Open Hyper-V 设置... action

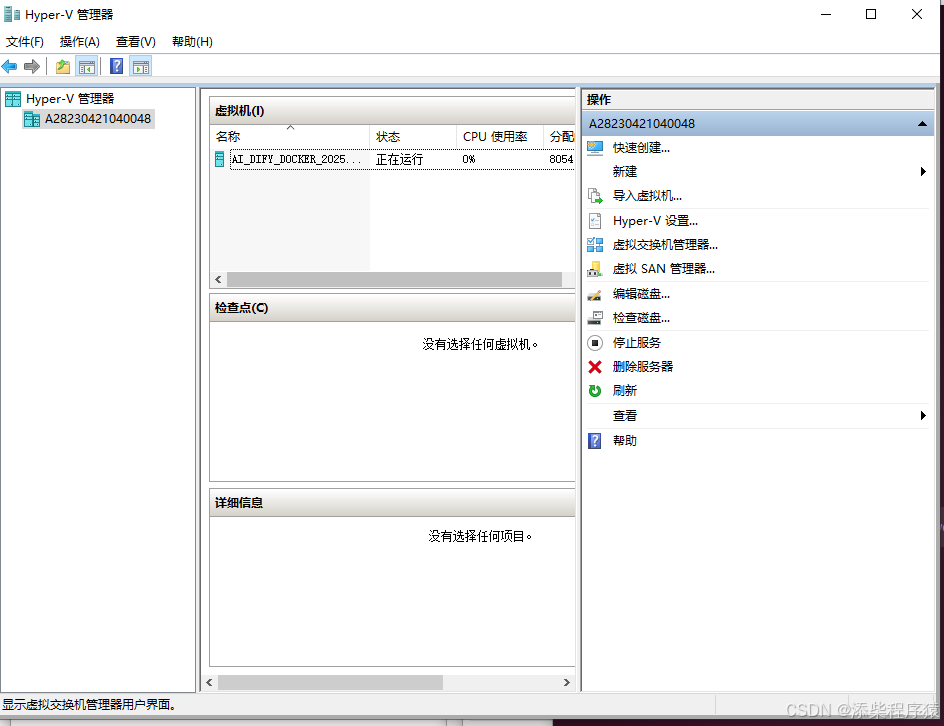655,221
